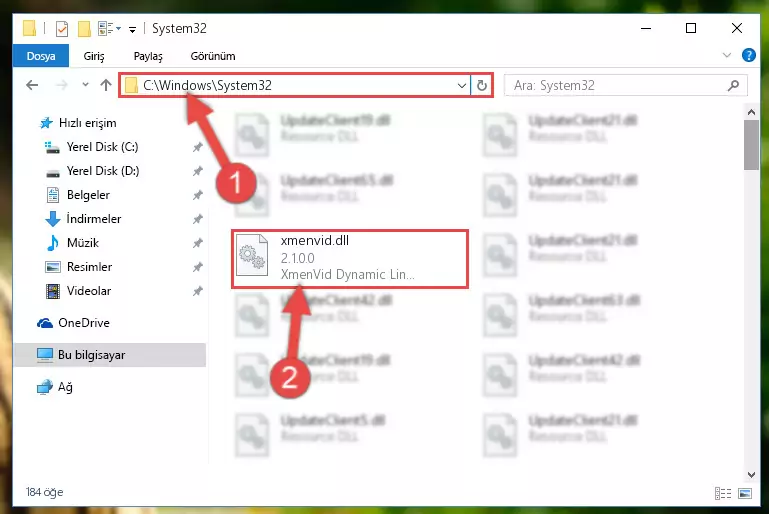This screenshot has width=769, height=514.
Task: Open Müzik folder in sidebar
Action: [82, 243]
